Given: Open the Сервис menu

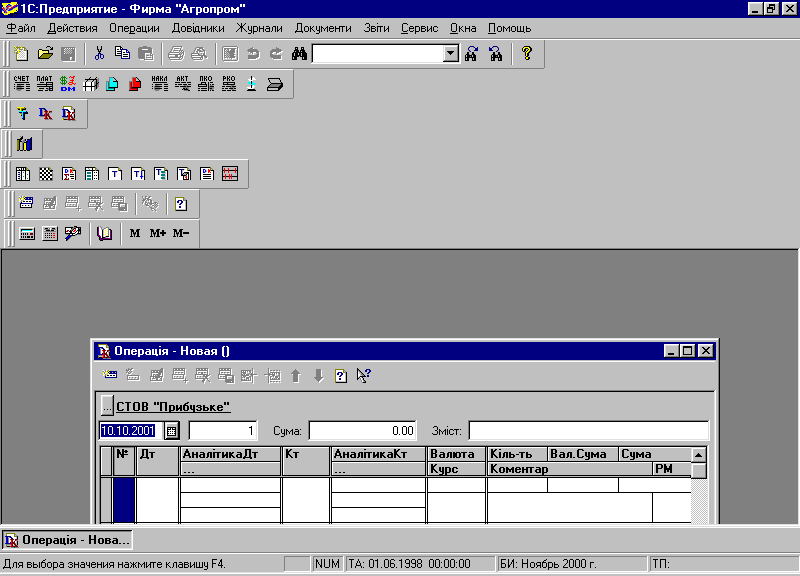Looking at the screenshot, I should [x=419, y=28].
